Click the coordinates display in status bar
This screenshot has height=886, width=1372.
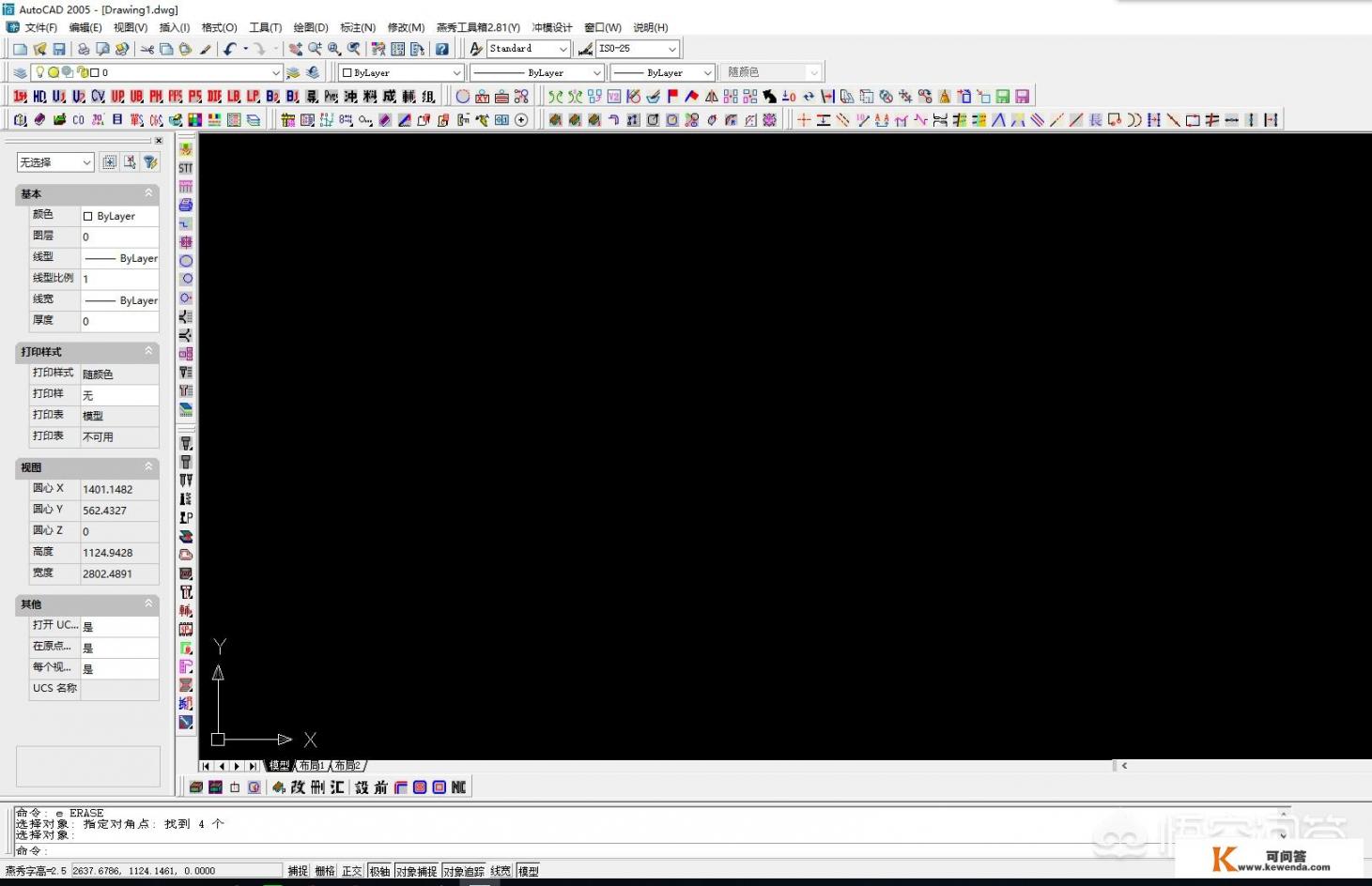[177, 871]
